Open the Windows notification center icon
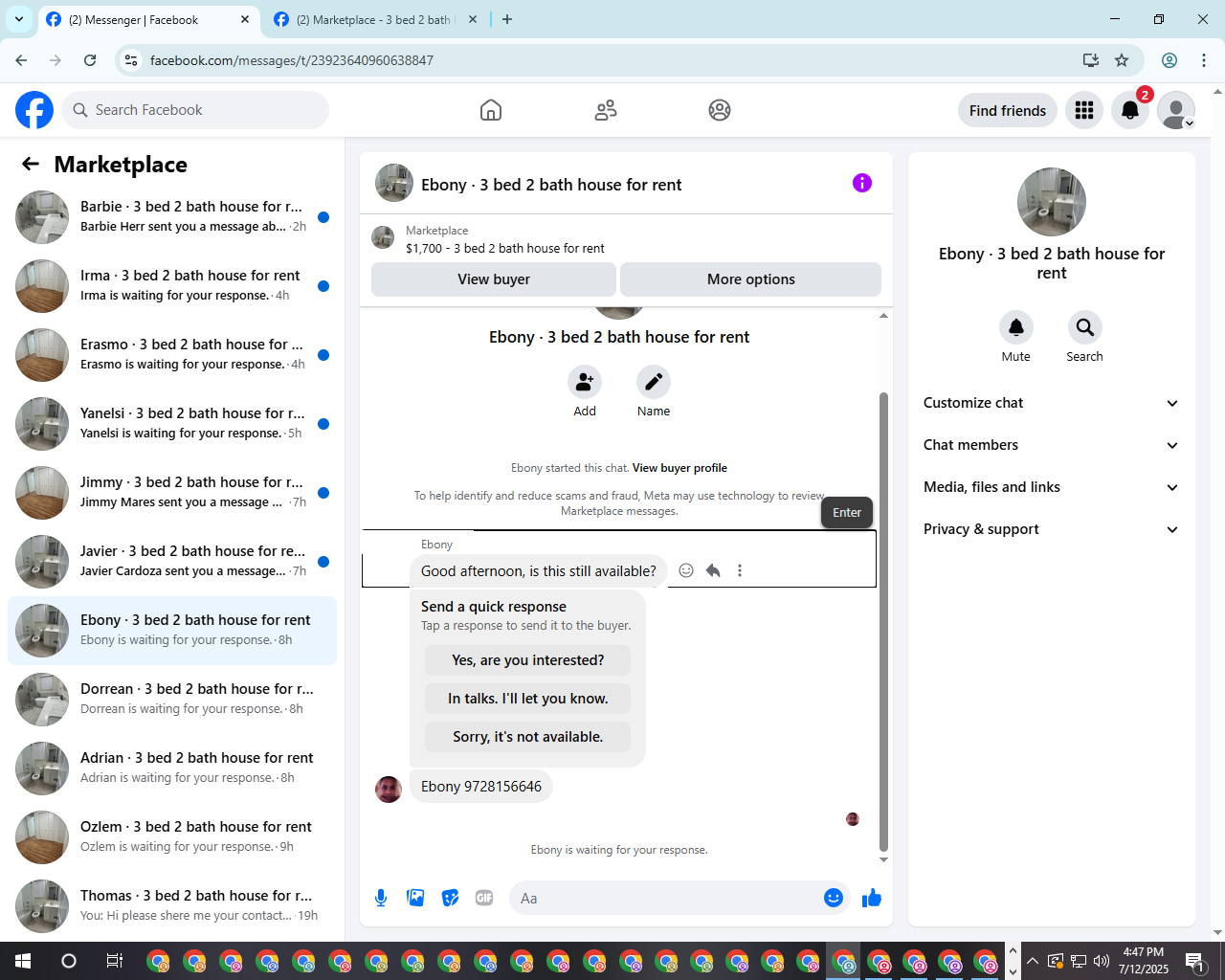 [x=1194, y=961]
